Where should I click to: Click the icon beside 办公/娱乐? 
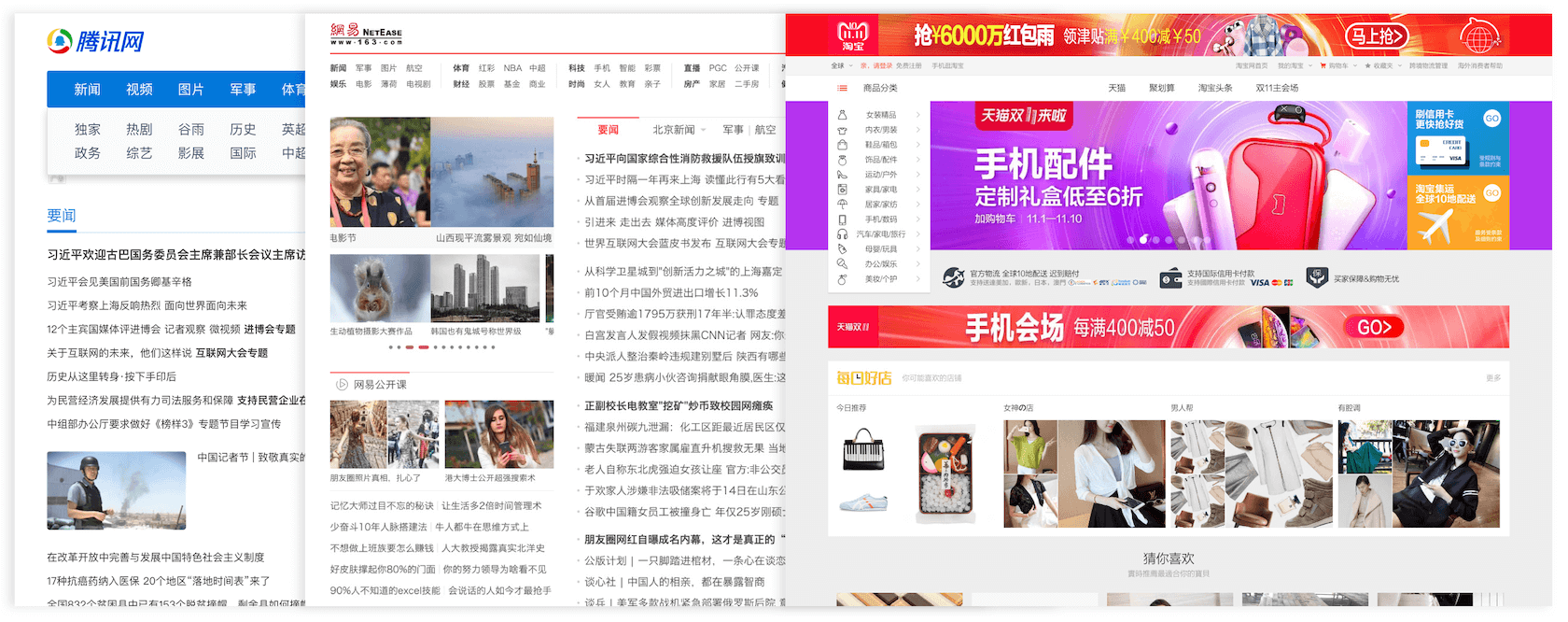pyautogui.click(x=842, y=264)
